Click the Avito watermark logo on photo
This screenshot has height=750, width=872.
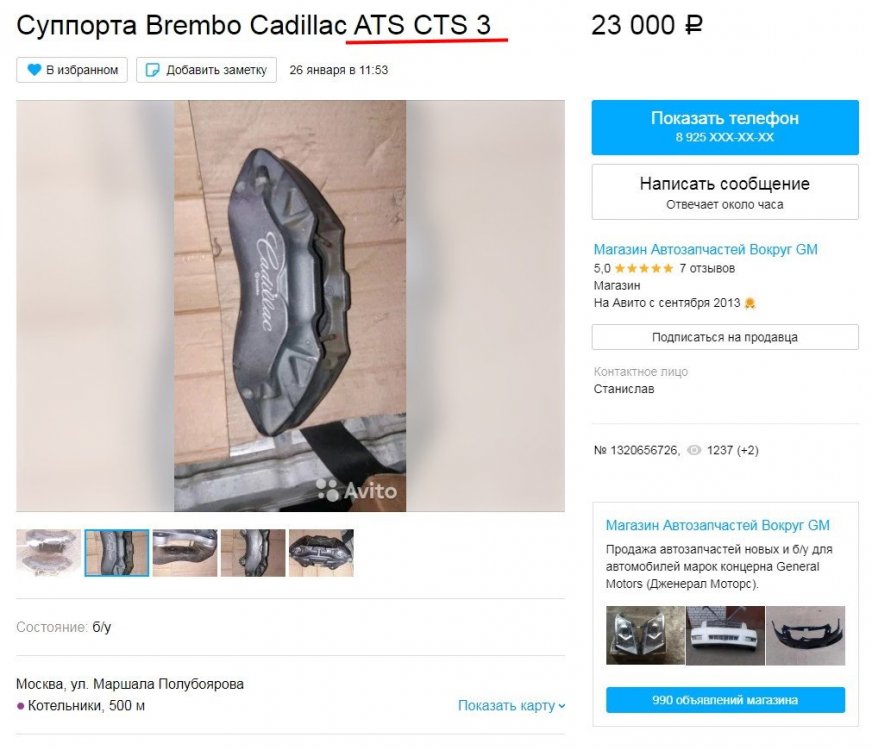(356, 490)
